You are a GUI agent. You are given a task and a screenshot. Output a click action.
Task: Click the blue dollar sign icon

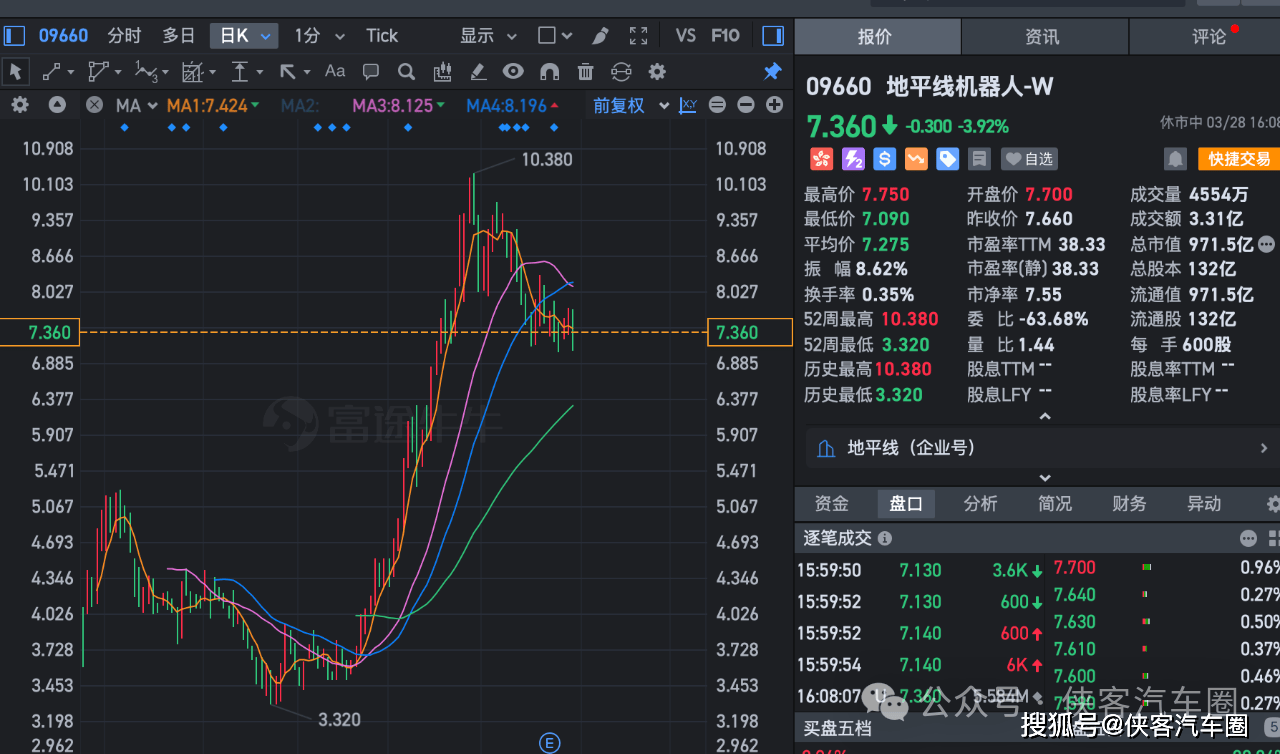pyautogui.click(x=884, y=159)
